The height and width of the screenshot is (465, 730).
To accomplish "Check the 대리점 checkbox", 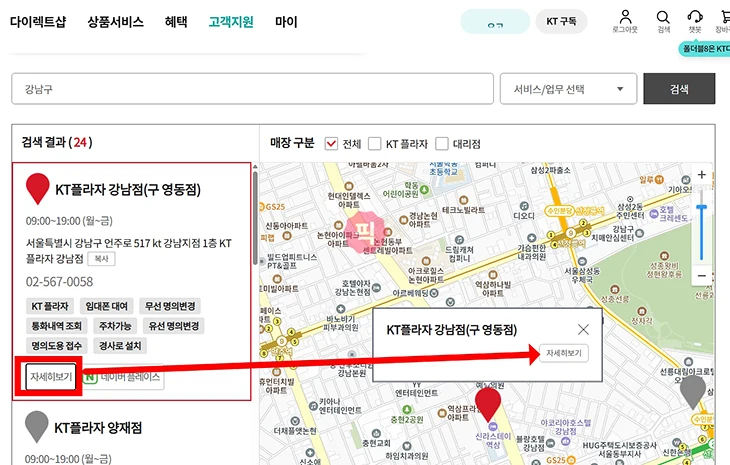I will pyautogui.click(x=442, y=144).
